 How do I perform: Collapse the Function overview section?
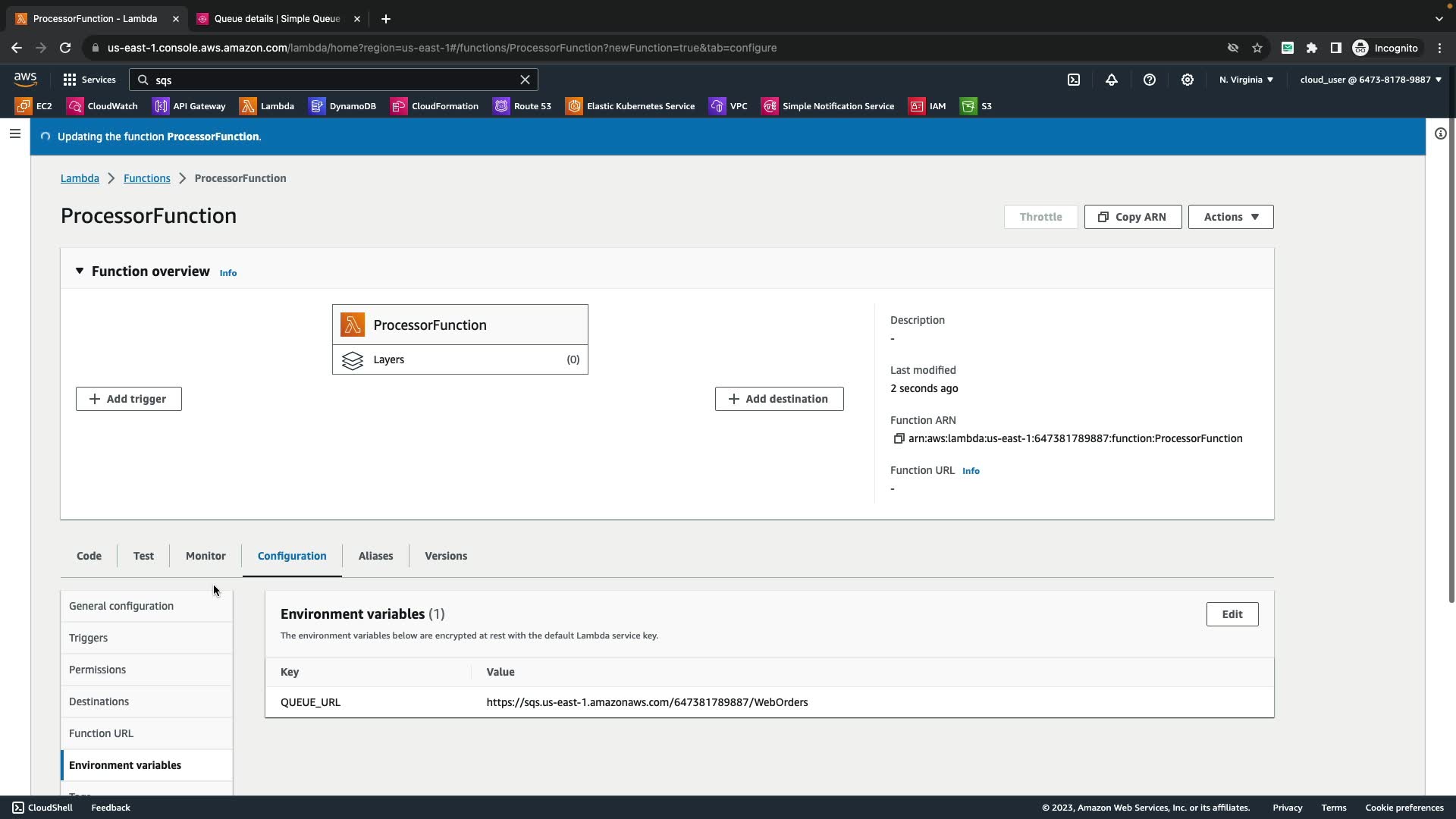tap(80, 271)
